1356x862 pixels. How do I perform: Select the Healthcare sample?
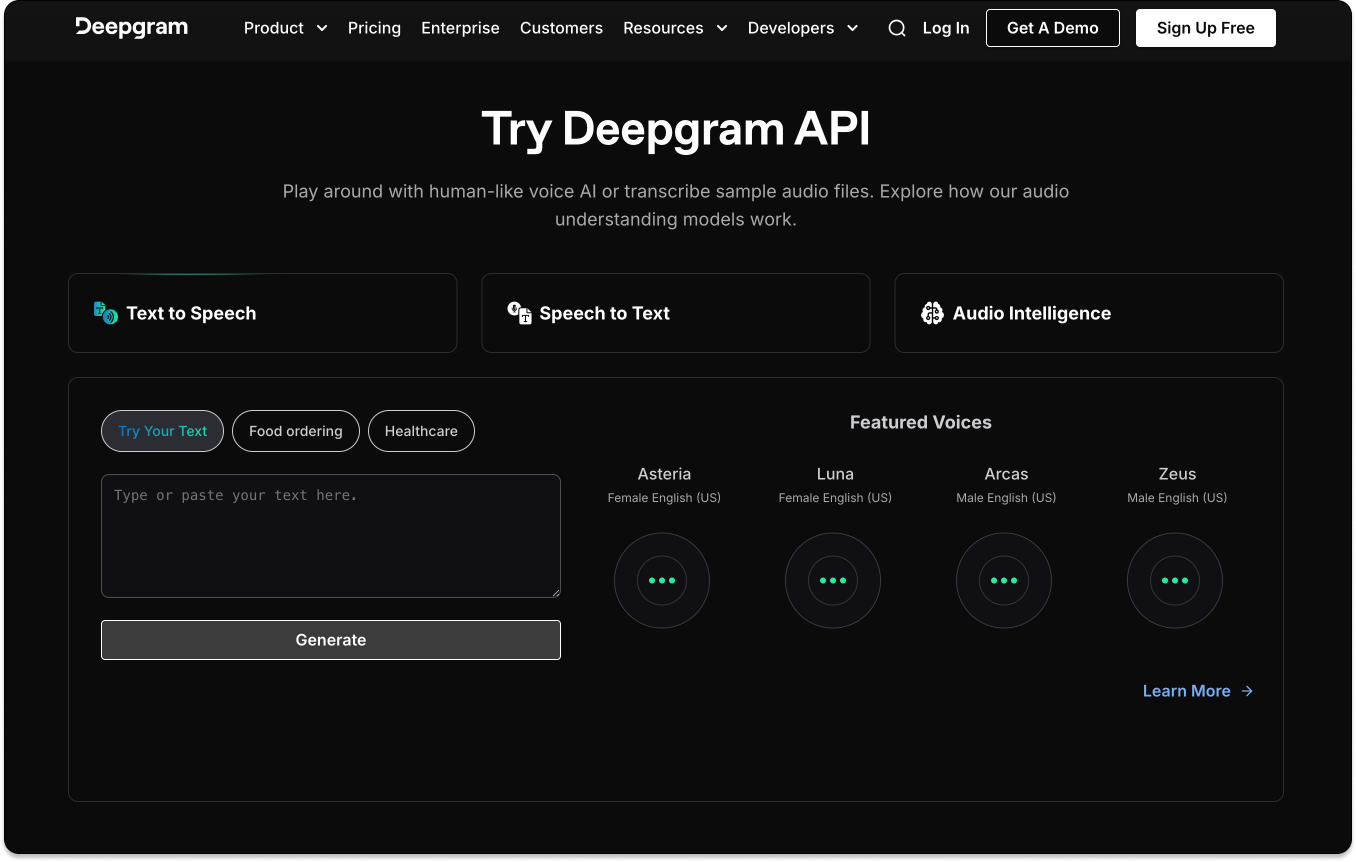click(421, 431)
